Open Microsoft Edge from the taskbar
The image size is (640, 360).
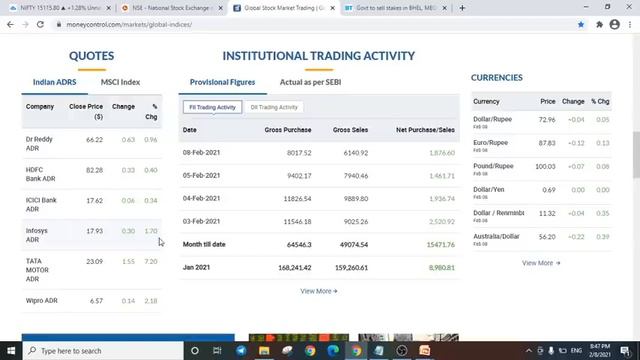coord(333,351)
